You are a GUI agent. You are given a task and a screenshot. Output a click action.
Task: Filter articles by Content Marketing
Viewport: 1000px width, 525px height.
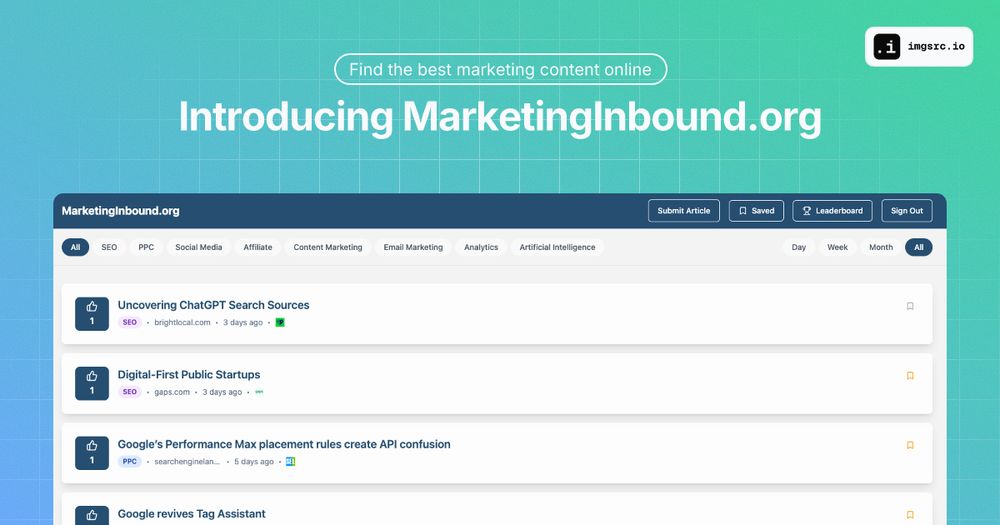(x=328, y=248)
